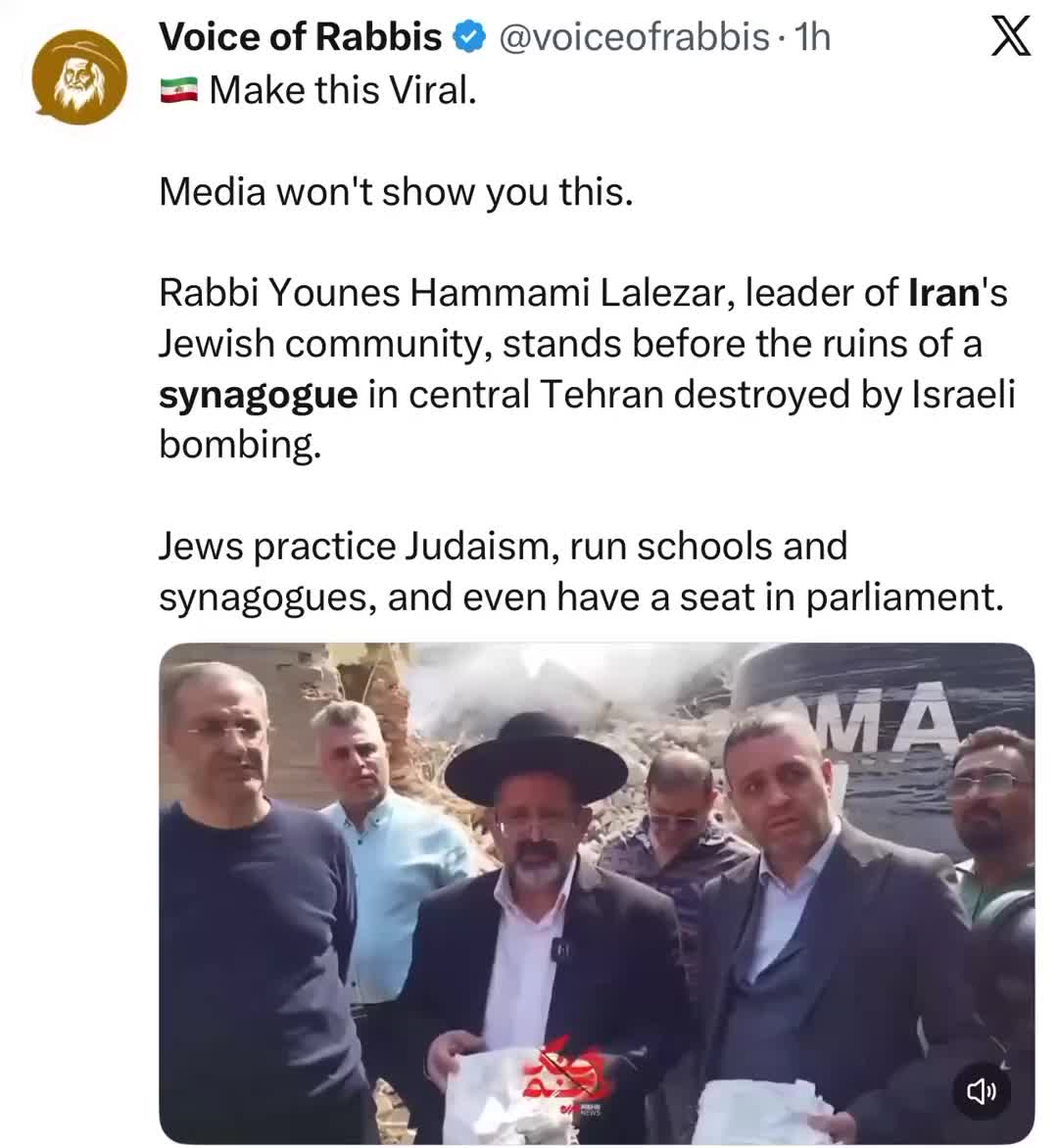The image size is (1058, 1148).
Task: Open the post via the 1h timestamp
Action: pyautogui.click(x=813, y=37)
